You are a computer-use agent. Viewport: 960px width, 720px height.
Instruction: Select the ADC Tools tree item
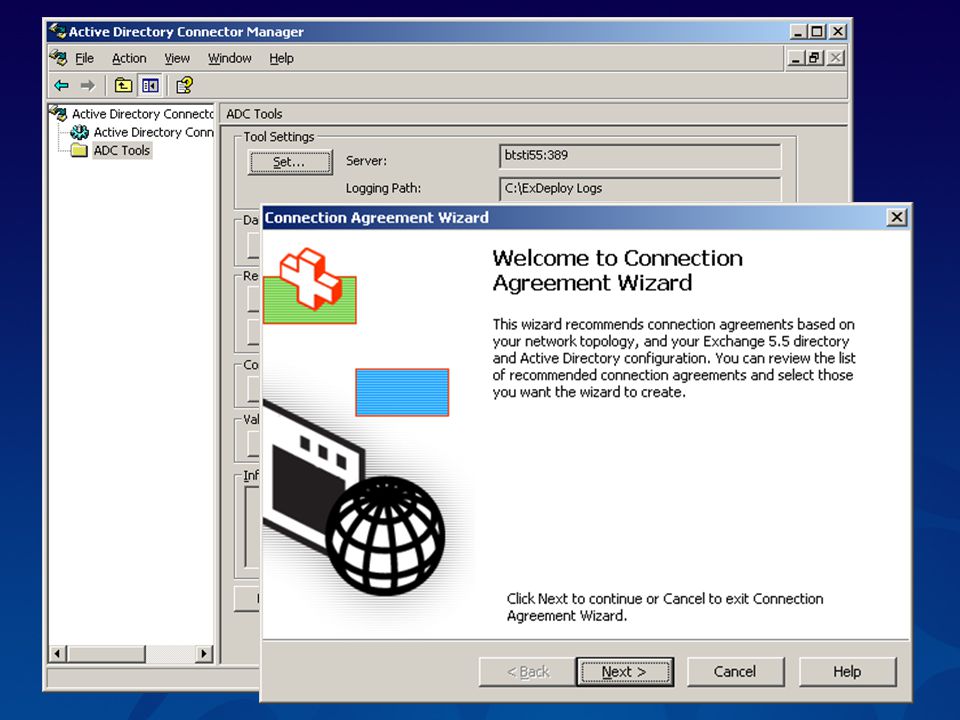(122, 151)
